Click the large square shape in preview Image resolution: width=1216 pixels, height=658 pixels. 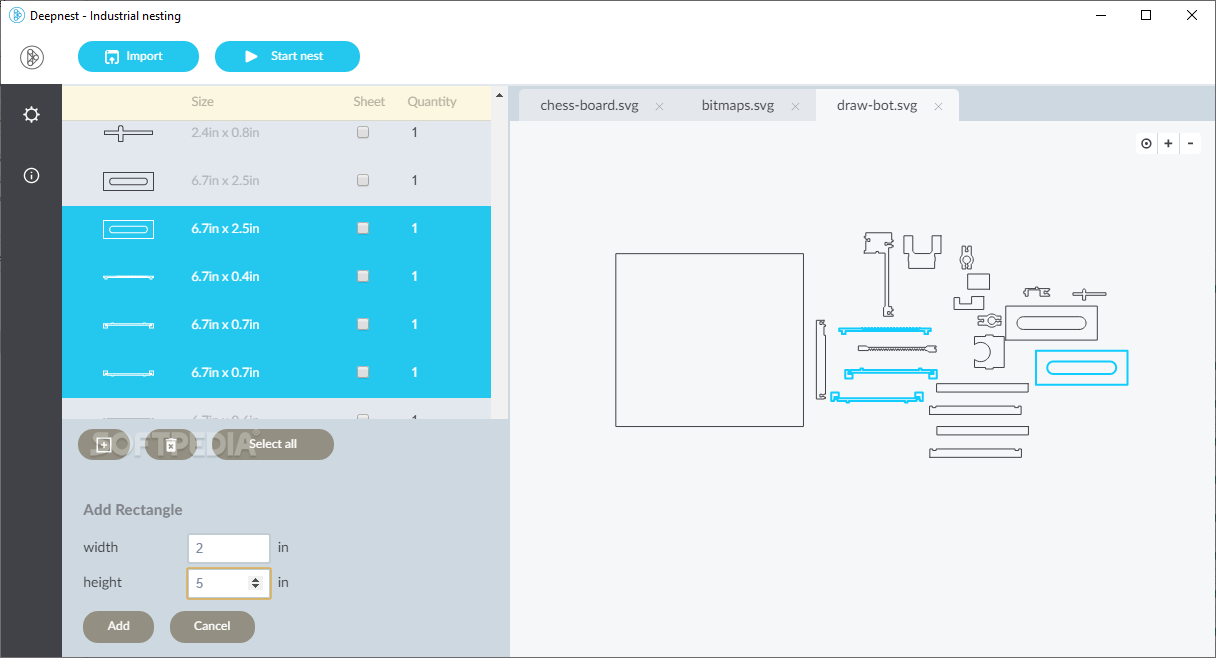pyautogui.click(x=710, y=340)
